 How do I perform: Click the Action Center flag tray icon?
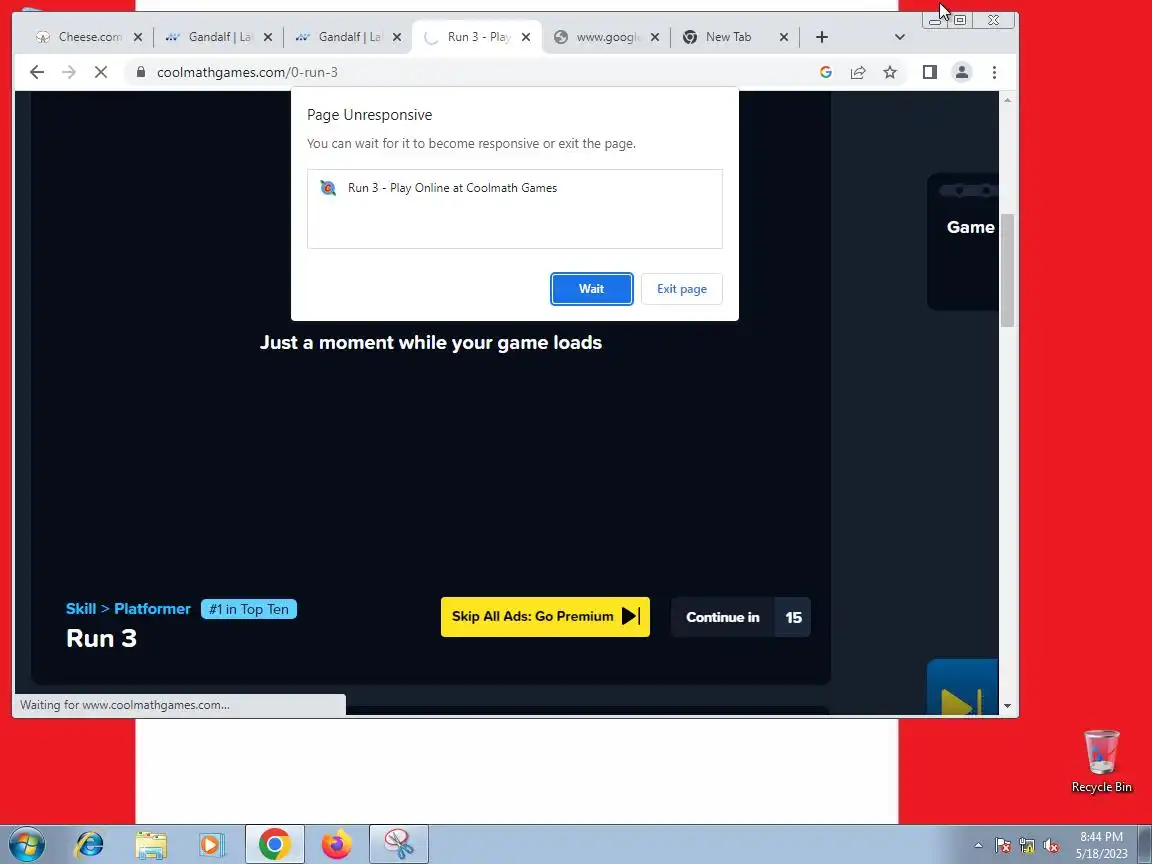pos(1003,846)
